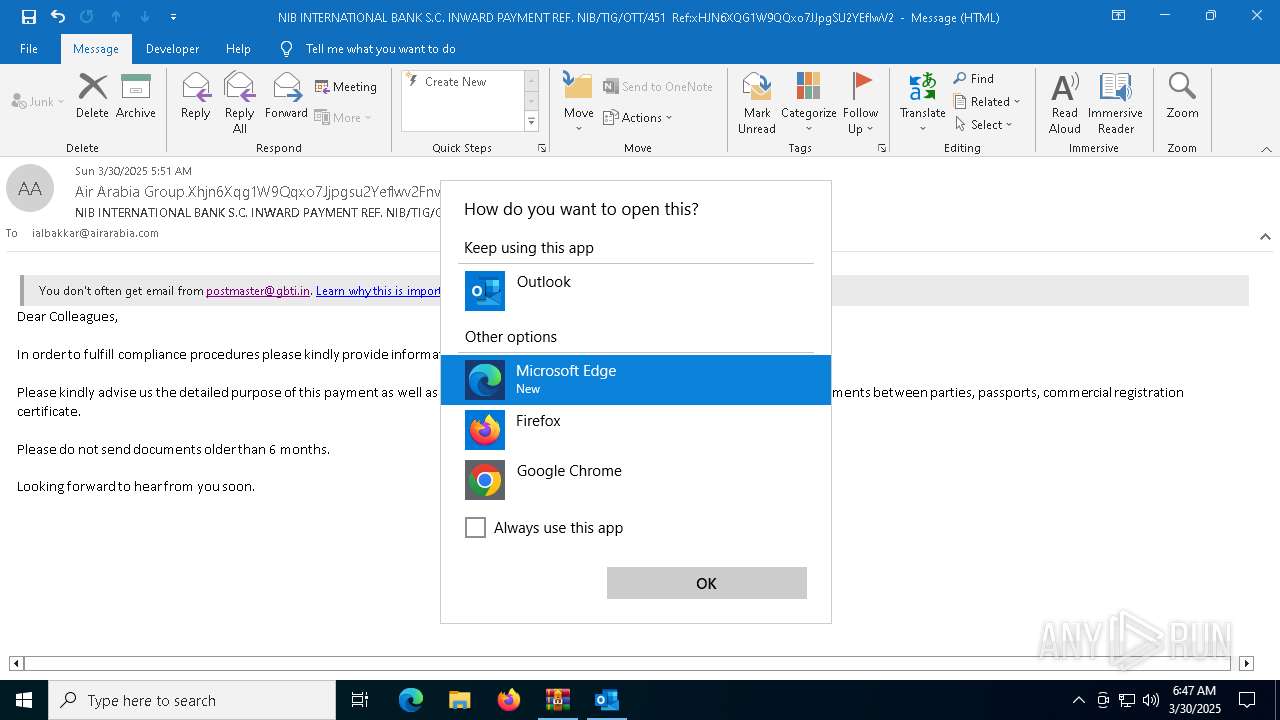Show hidden system tray icons
This screenshot has height=720, width=1280.
tap(1078, 700)
